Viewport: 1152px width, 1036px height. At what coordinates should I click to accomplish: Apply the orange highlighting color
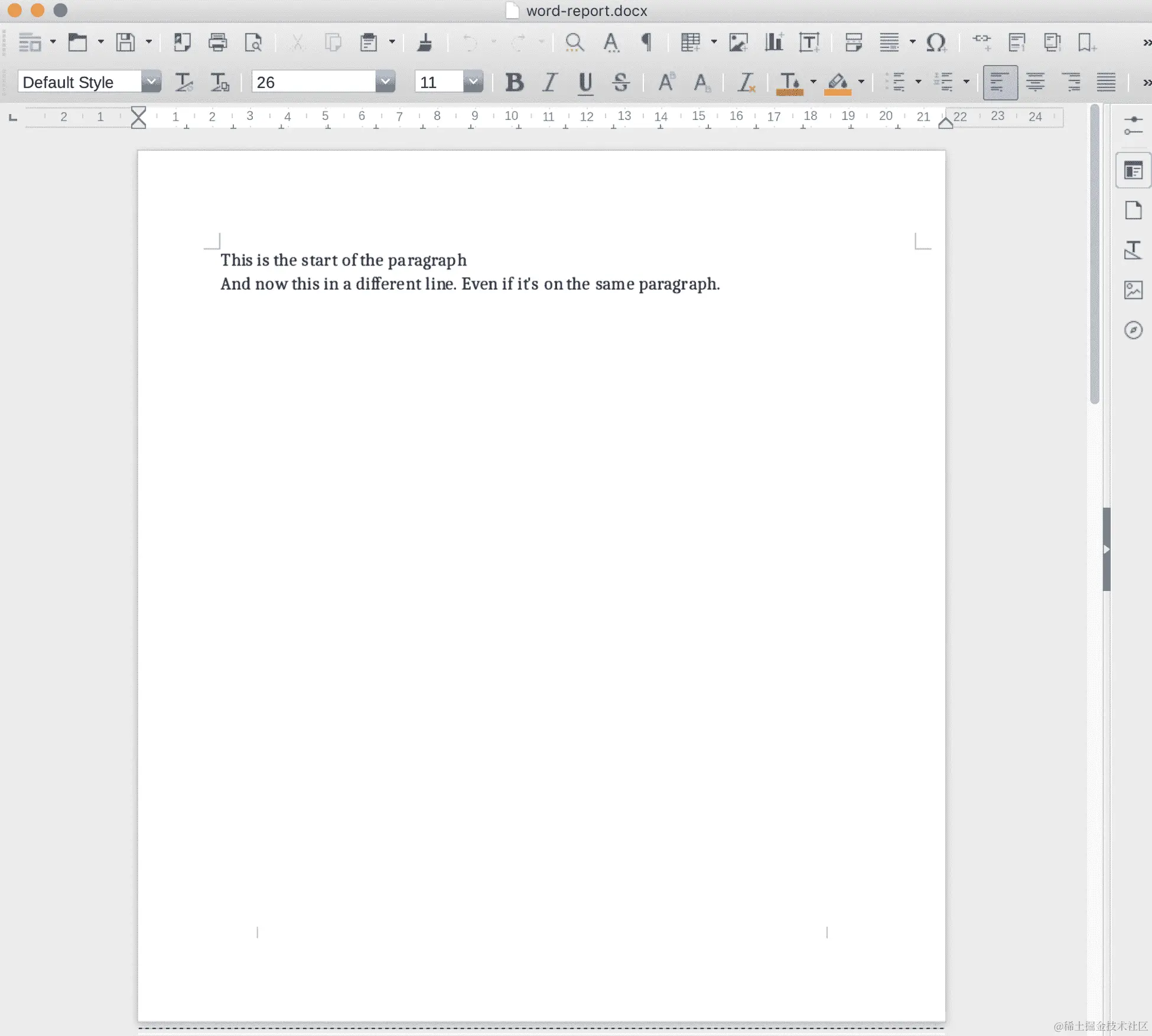click(838, 83)
